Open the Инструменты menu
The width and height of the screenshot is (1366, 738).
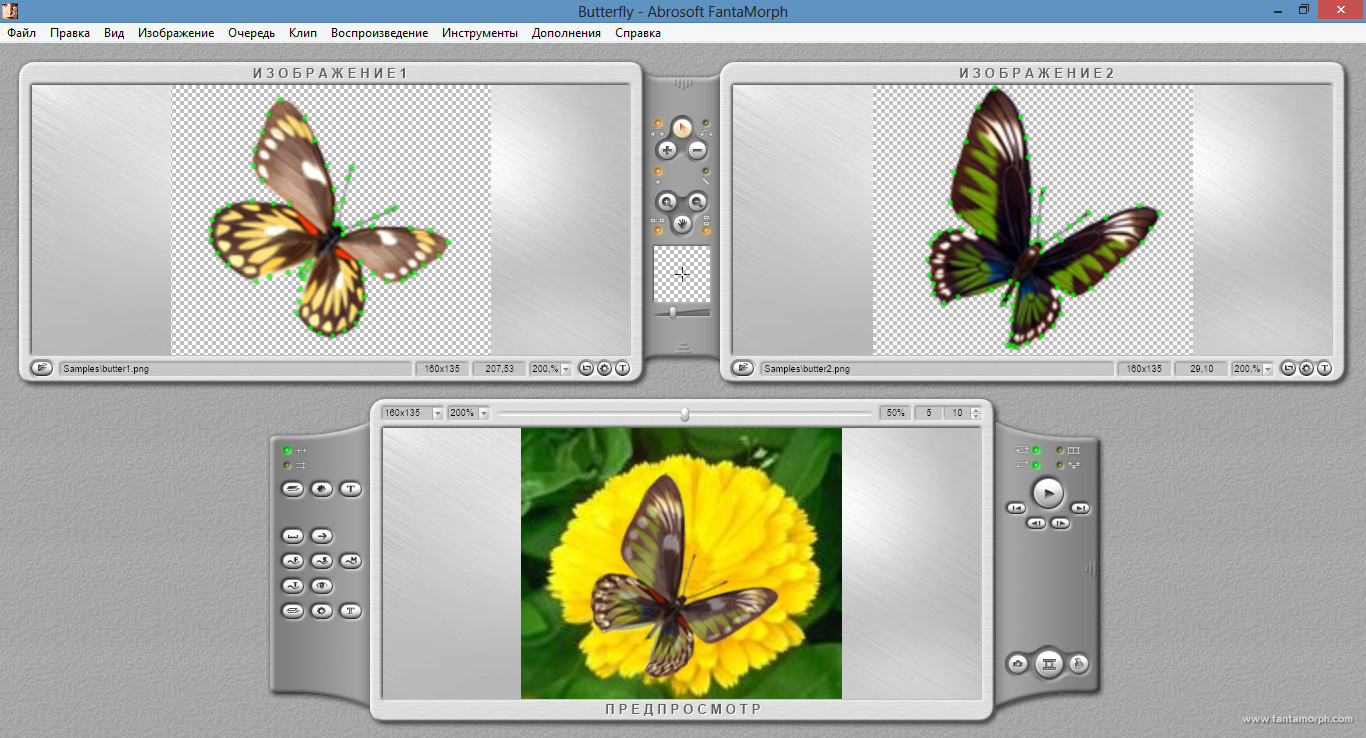[x=480, y=33]
